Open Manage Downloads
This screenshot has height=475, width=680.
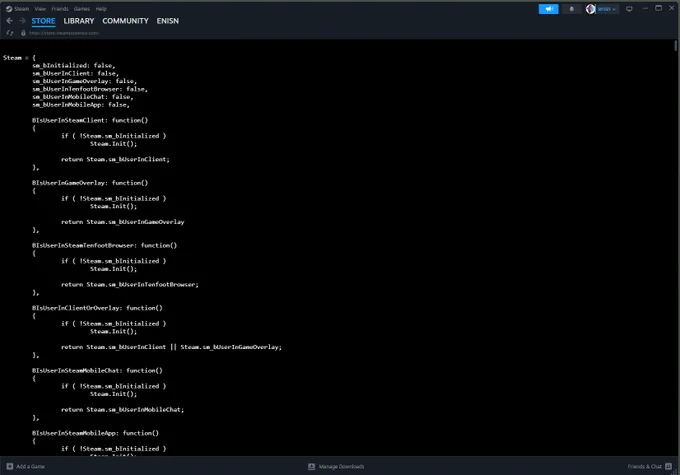[341, 466]
